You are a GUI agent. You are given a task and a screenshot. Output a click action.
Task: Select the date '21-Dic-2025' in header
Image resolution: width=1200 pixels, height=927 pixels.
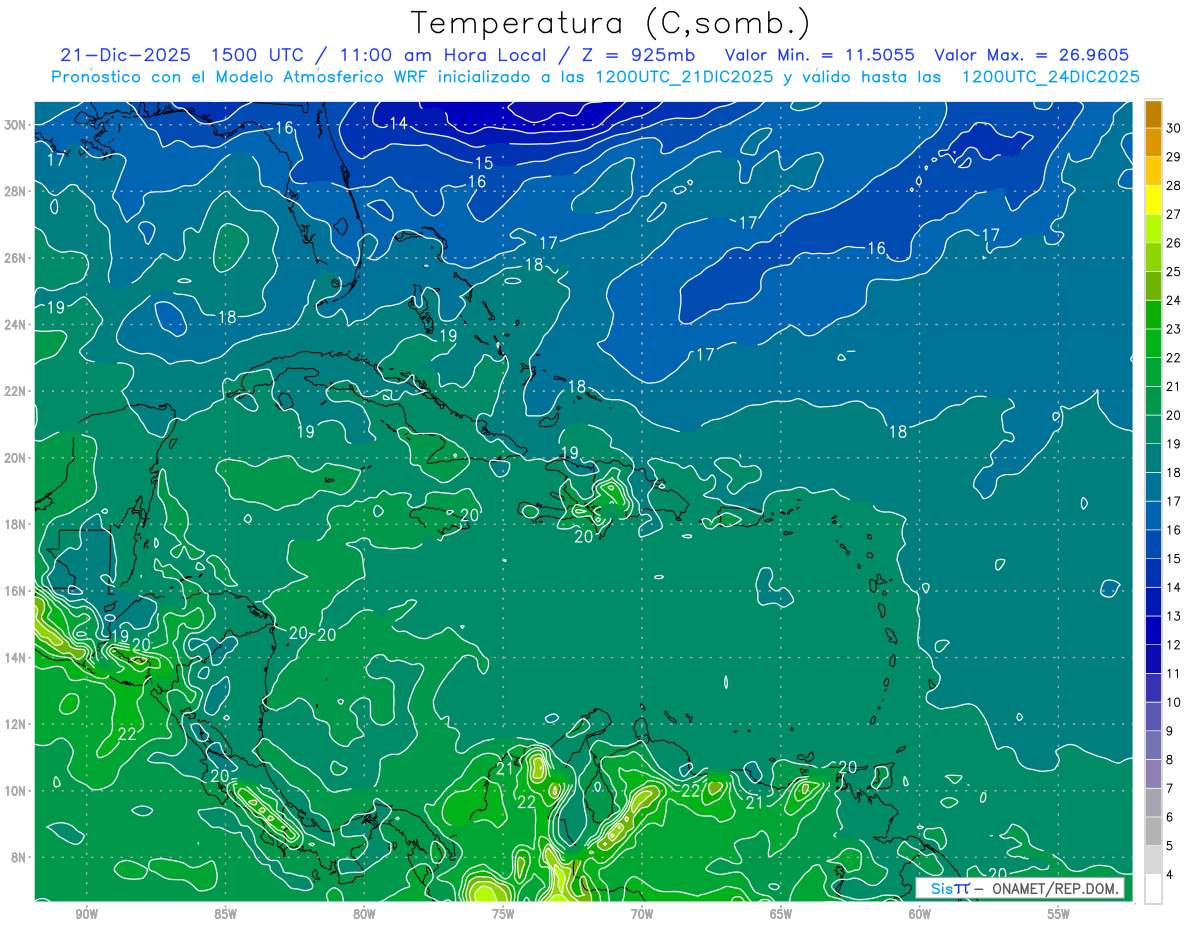[x=126, y=55]
